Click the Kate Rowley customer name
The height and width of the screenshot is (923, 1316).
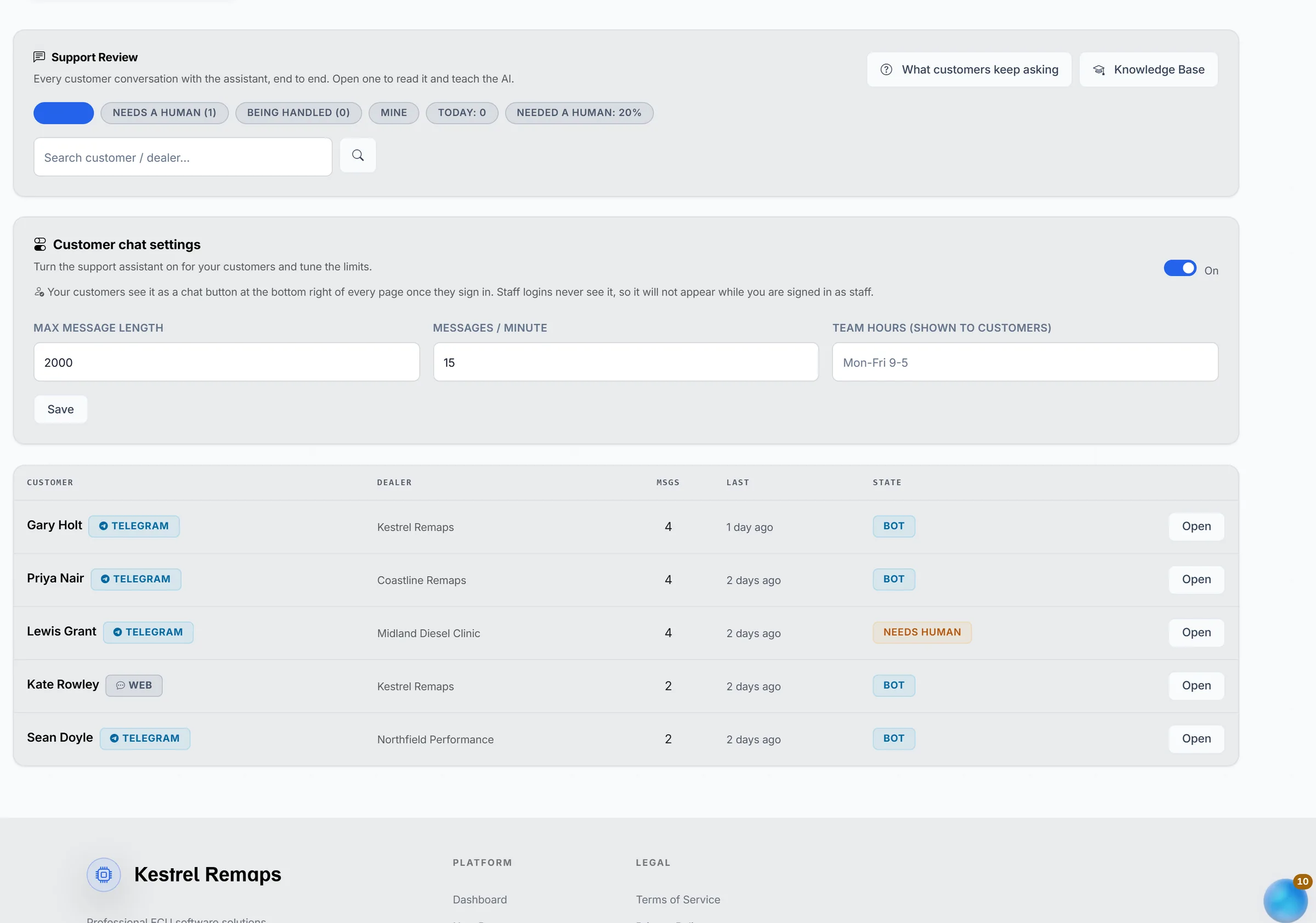[x=63, y=685]
